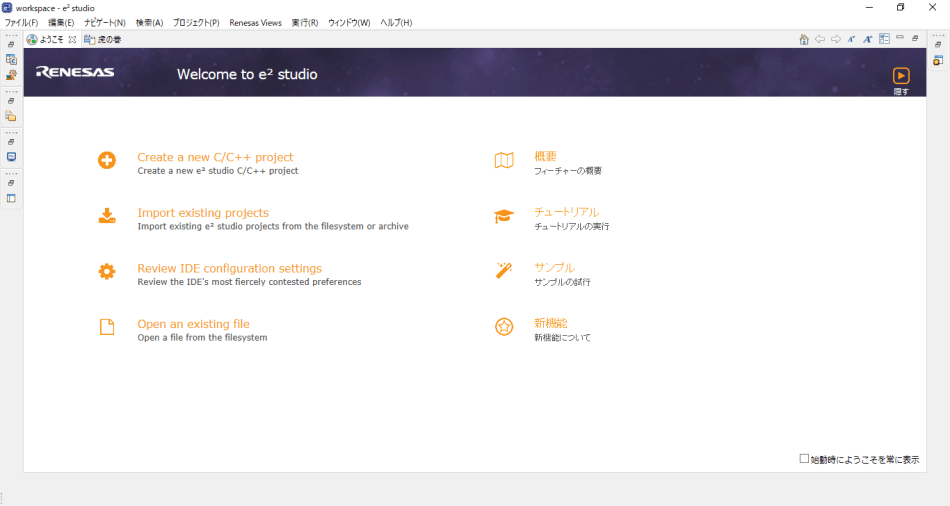Open the サンプル link
The width and height of the screenshot is (950, 506).
554,268
